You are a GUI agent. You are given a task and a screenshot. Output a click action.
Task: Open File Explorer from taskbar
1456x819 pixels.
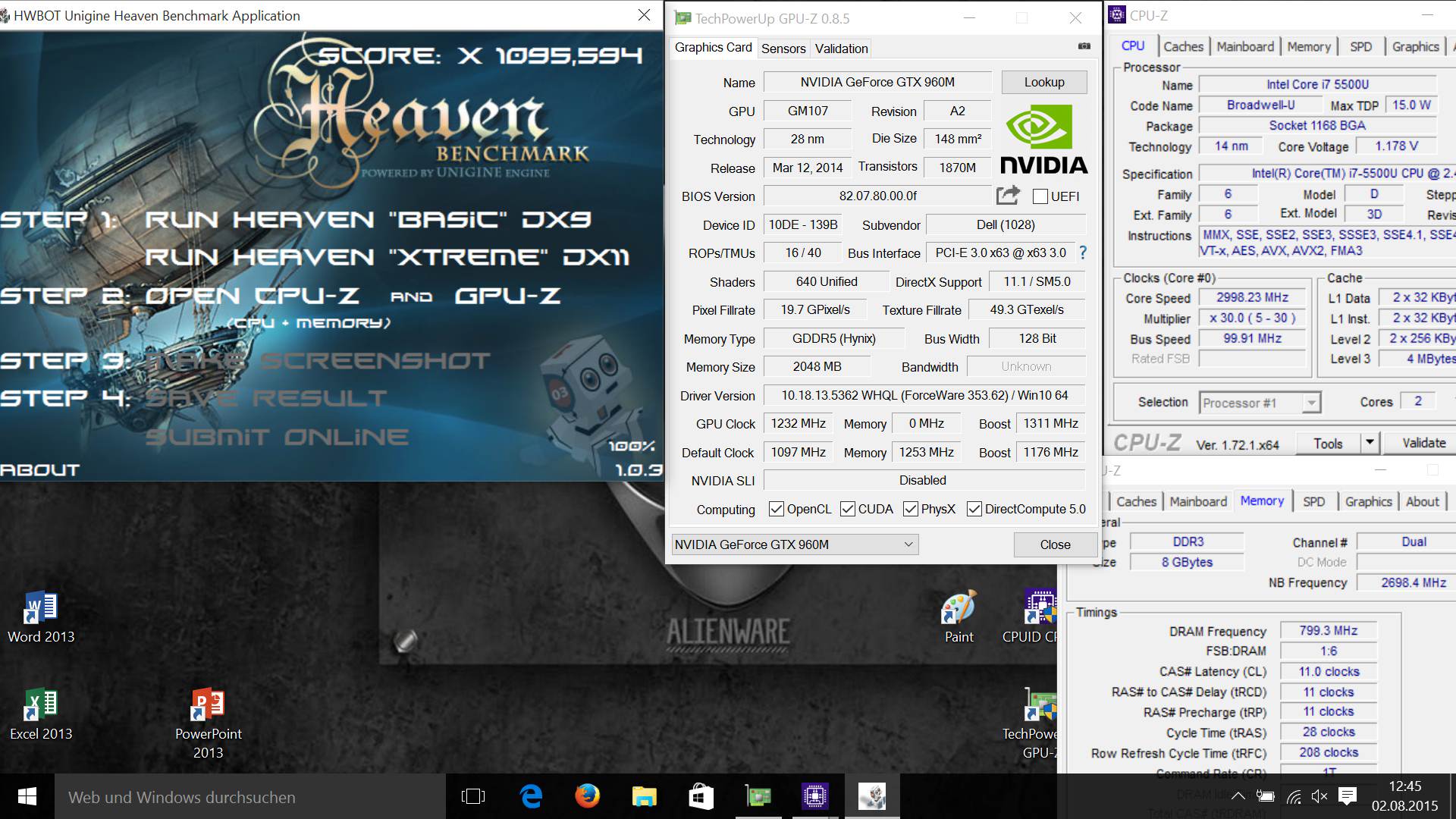[644, 796]
